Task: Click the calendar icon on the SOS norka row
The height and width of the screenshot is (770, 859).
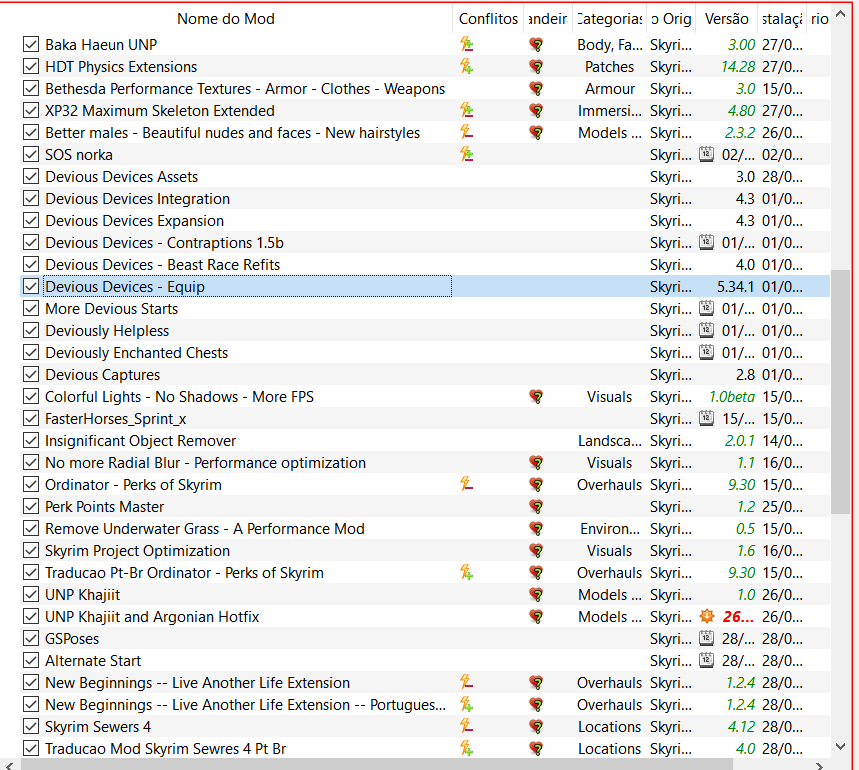Action: coord(706,154)
